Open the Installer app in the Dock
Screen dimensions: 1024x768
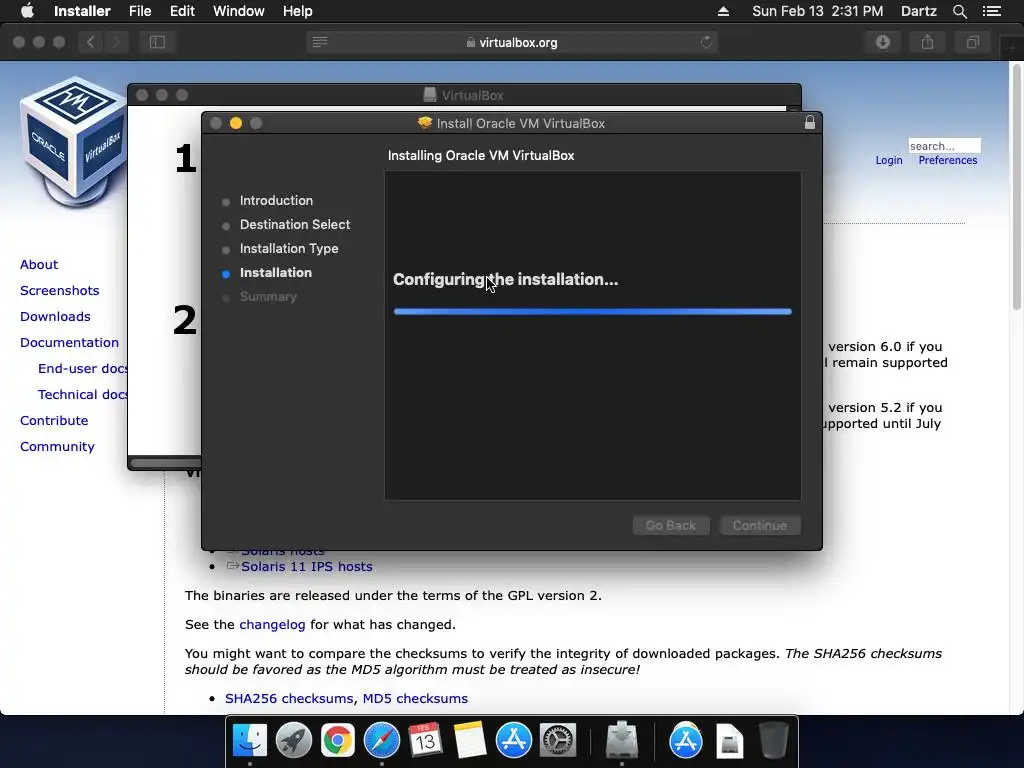[x=622, y=741]
